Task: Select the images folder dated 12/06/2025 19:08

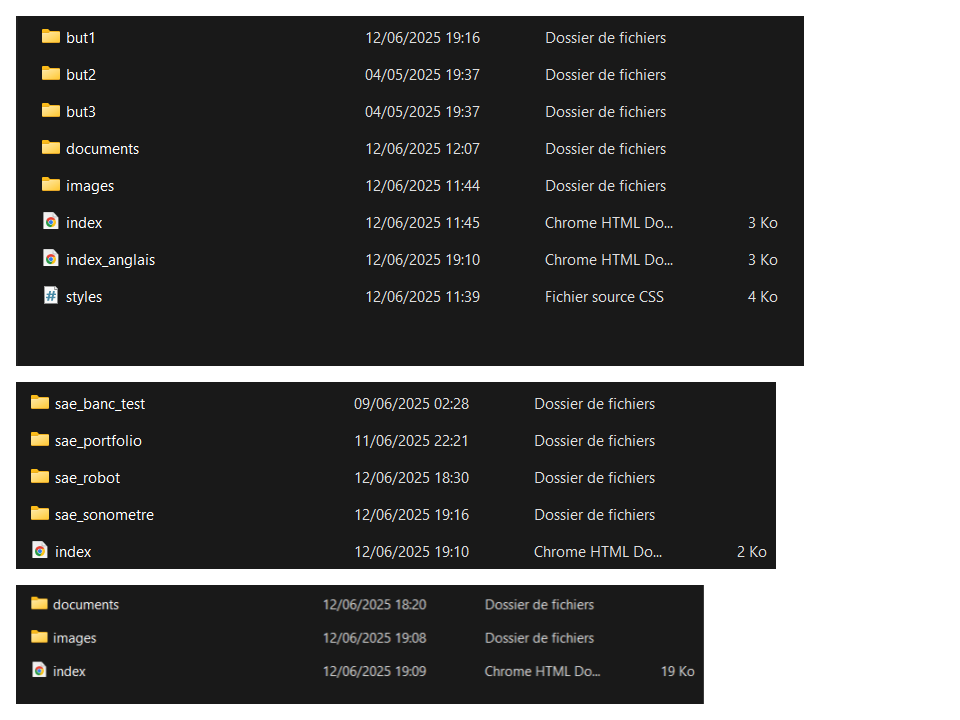Action: [x=75, y=638]
